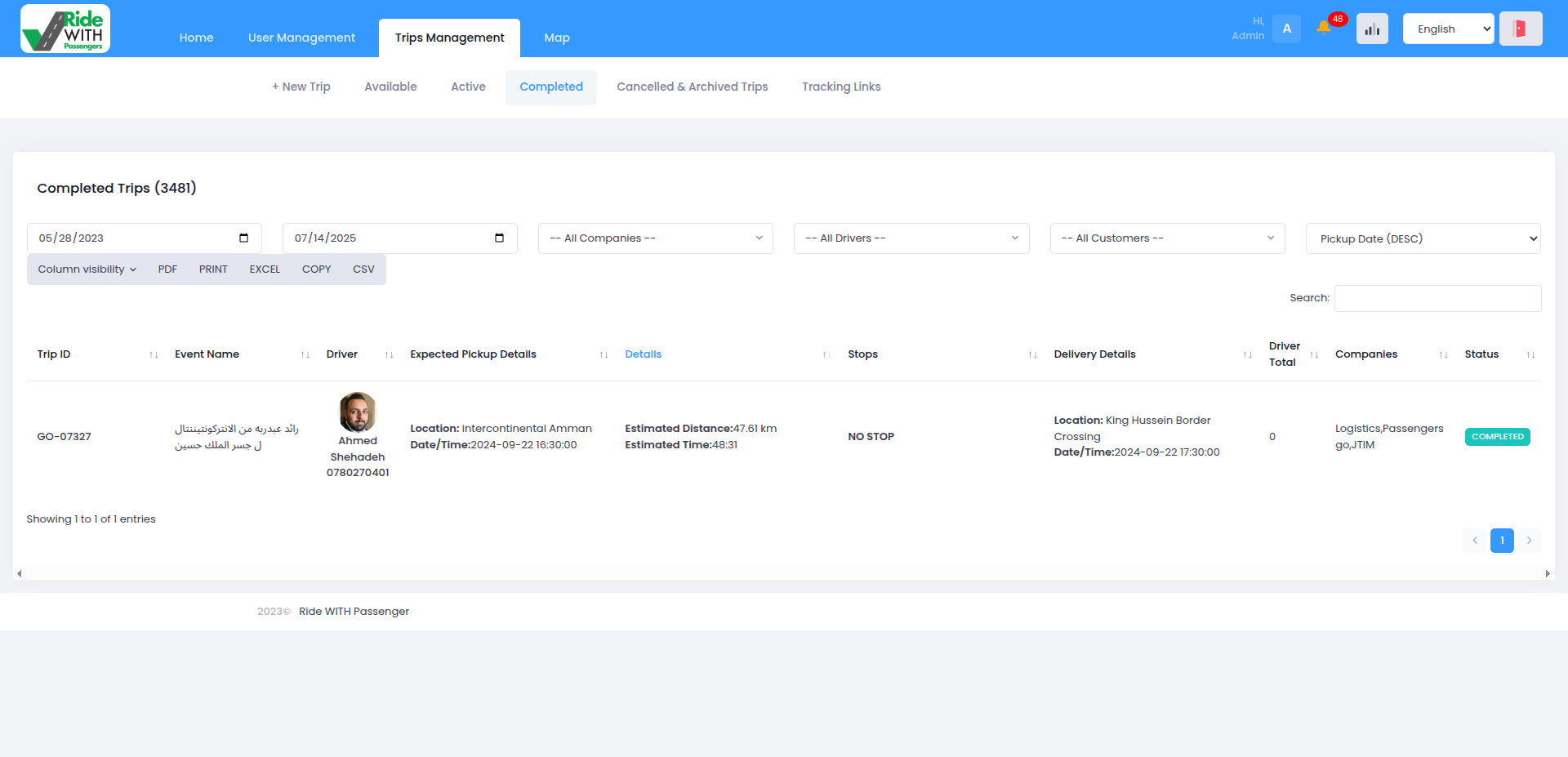Toggle sort order on the Trip ID column
The width and height of the screenshot is (1568, 757).
coord(154,354)
